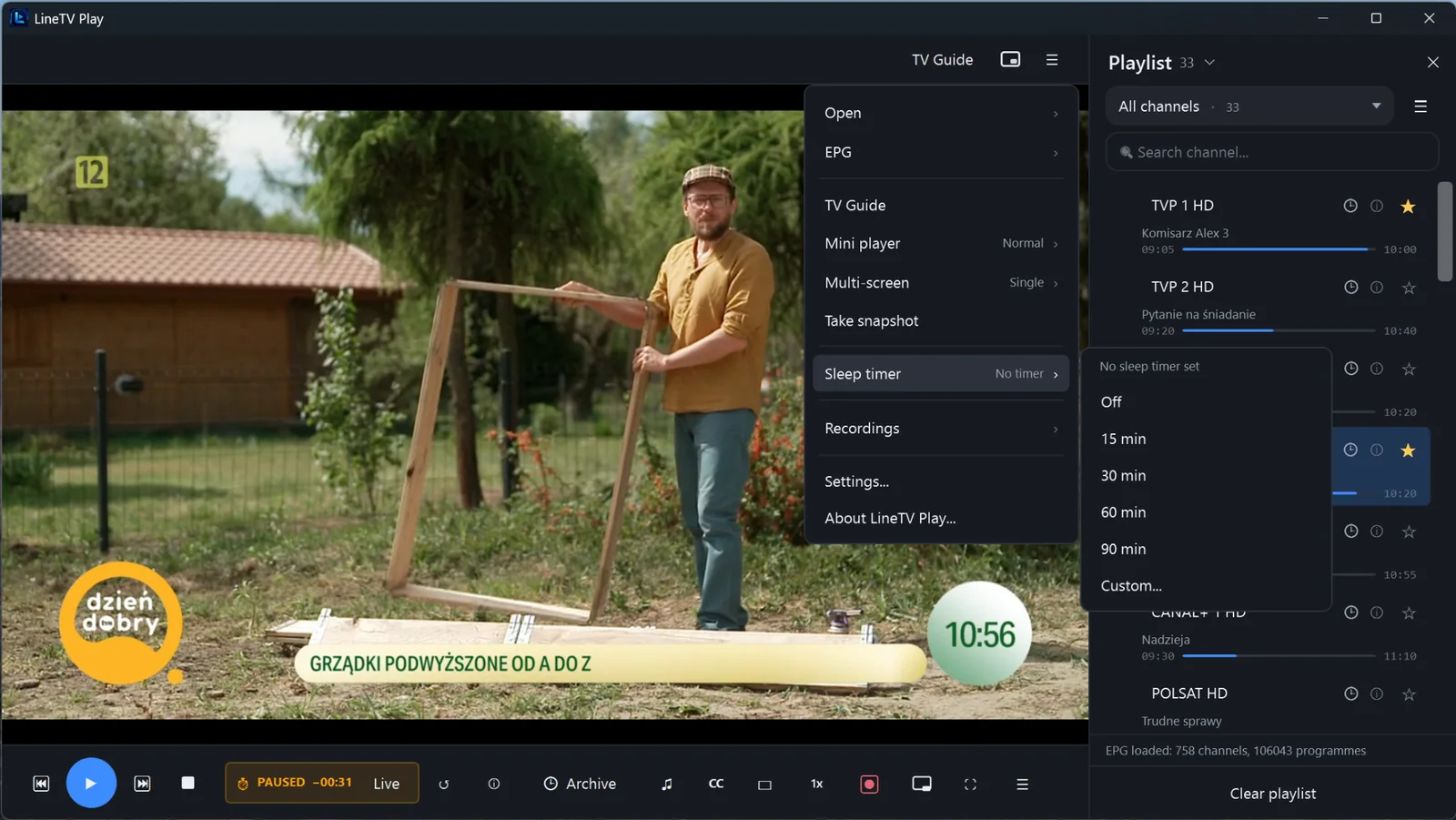This screenshot has height=820, width=1456.
Task: Expand the Open submenu
Action: (x=941, y=113)
